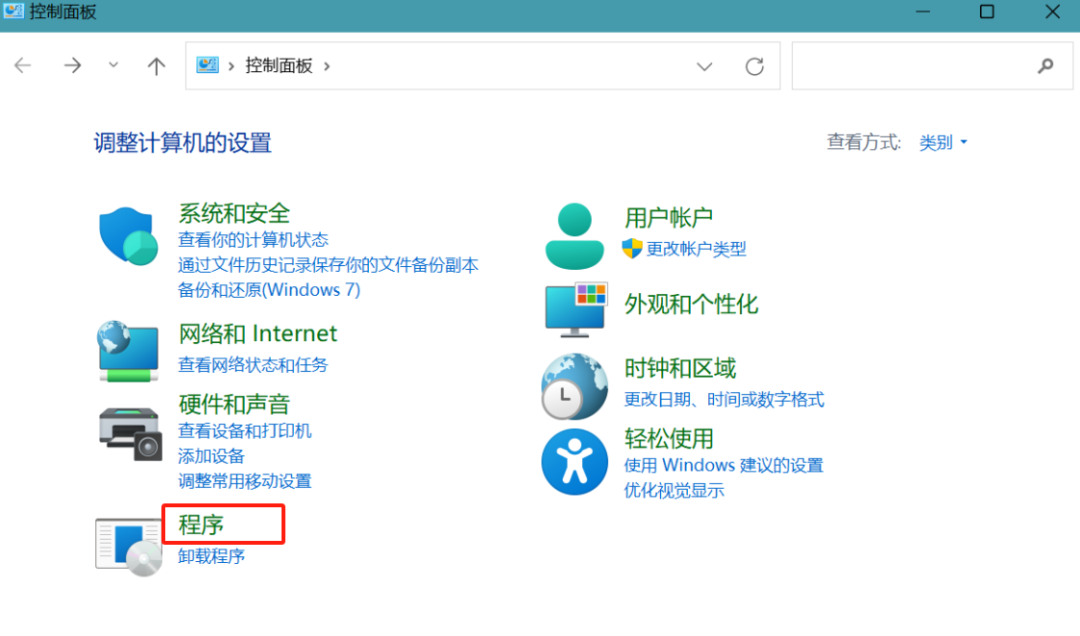Click the 用户帐户 people icon
This screenshot has width=1080, height=636.
tap(574, 232)
